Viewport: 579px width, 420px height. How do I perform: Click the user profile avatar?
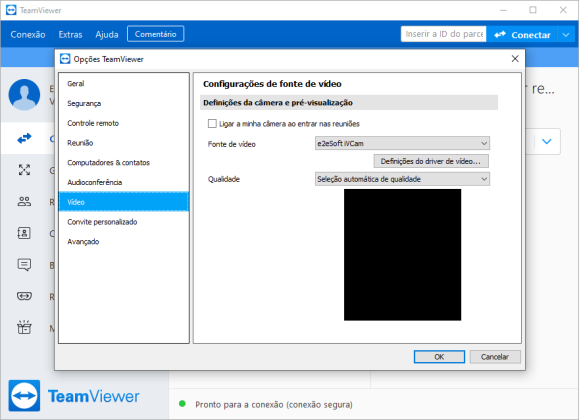point(24,95)
